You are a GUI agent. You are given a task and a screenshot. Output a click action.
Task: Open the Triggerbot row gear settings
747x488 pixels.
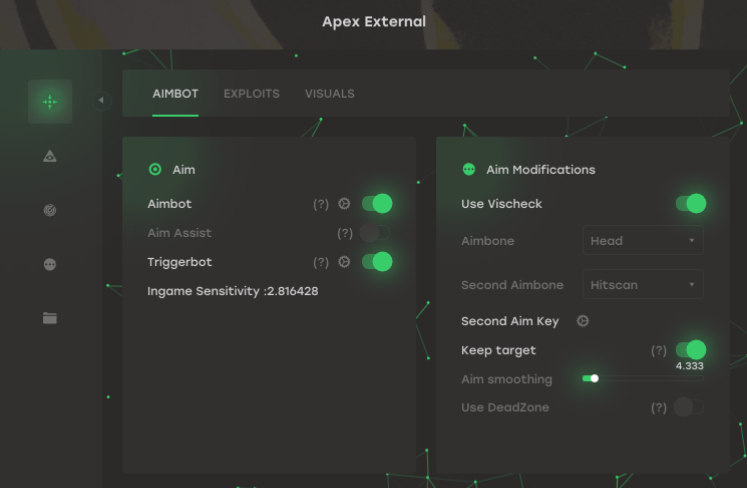point(344,262)
